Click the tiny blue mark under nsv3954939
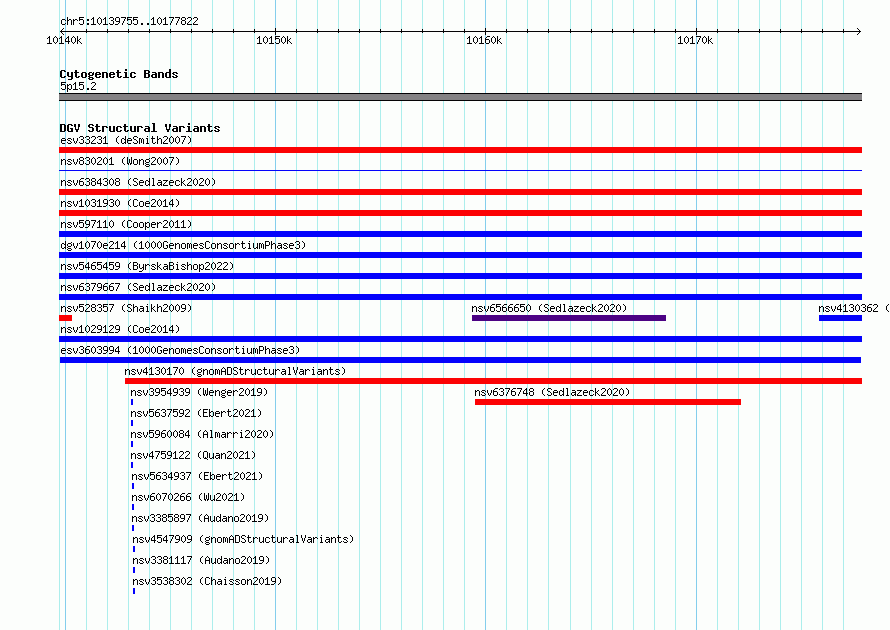The image size is (890, 630). pos(132,402)
